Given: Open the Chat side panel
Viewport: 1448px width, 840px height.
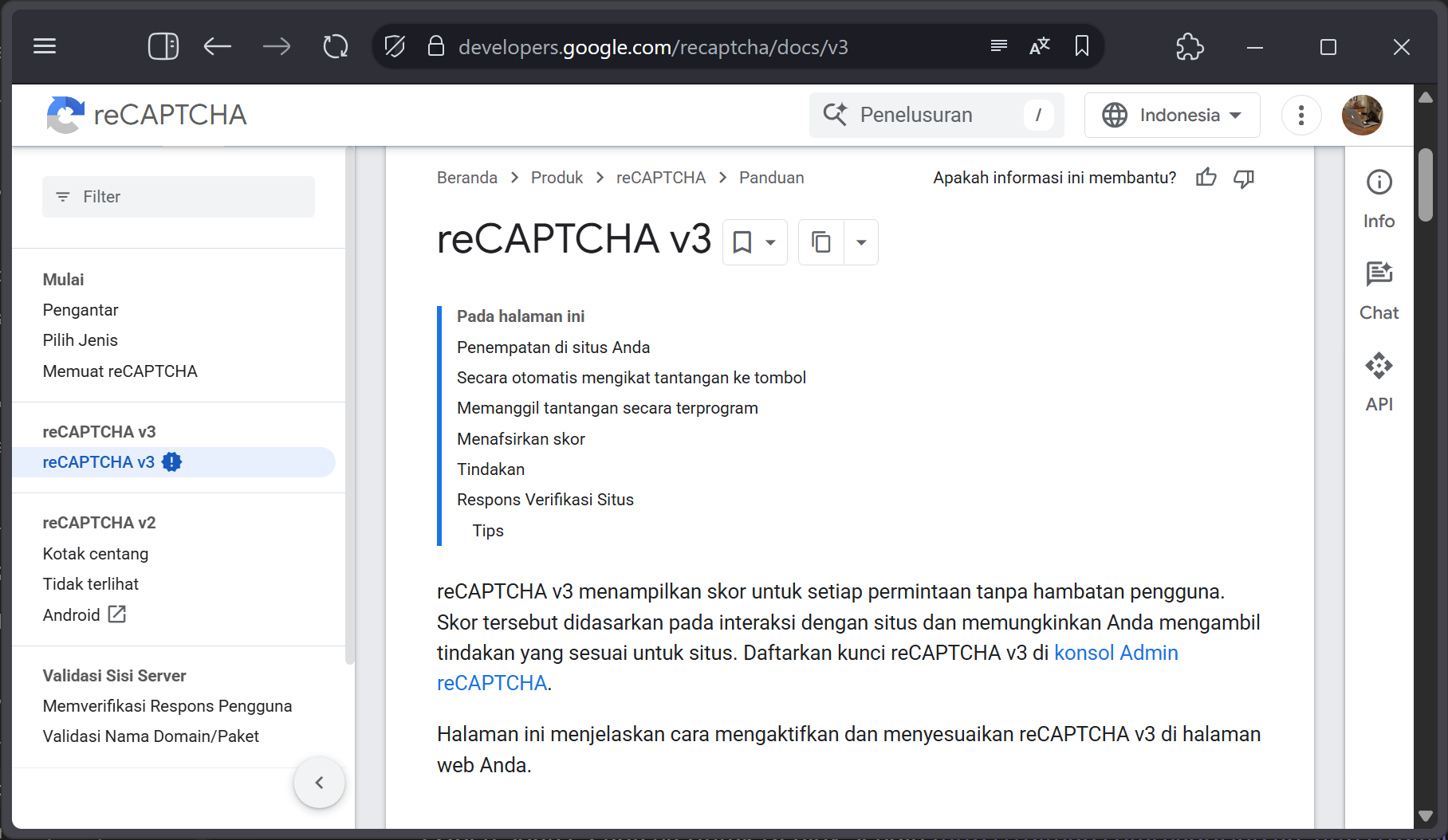Looking at the screenshot, I should click(x=1379, y=291).
